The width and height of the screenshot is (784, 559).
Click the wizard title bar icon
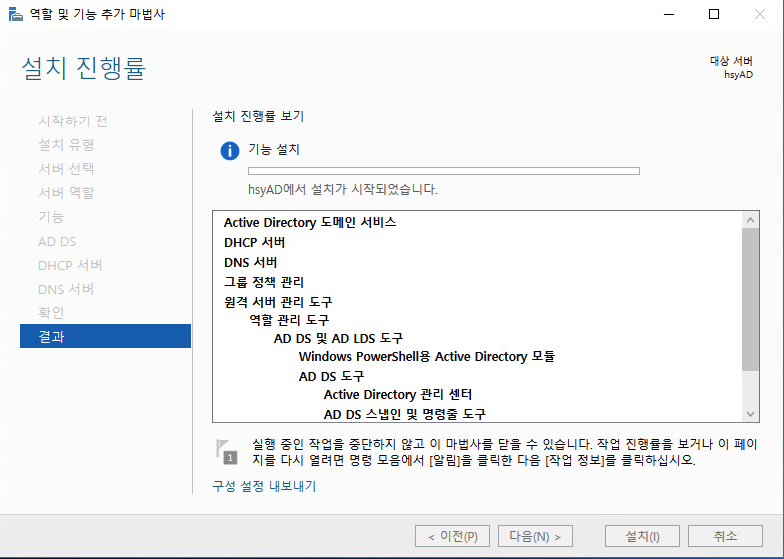click(16, 14)
